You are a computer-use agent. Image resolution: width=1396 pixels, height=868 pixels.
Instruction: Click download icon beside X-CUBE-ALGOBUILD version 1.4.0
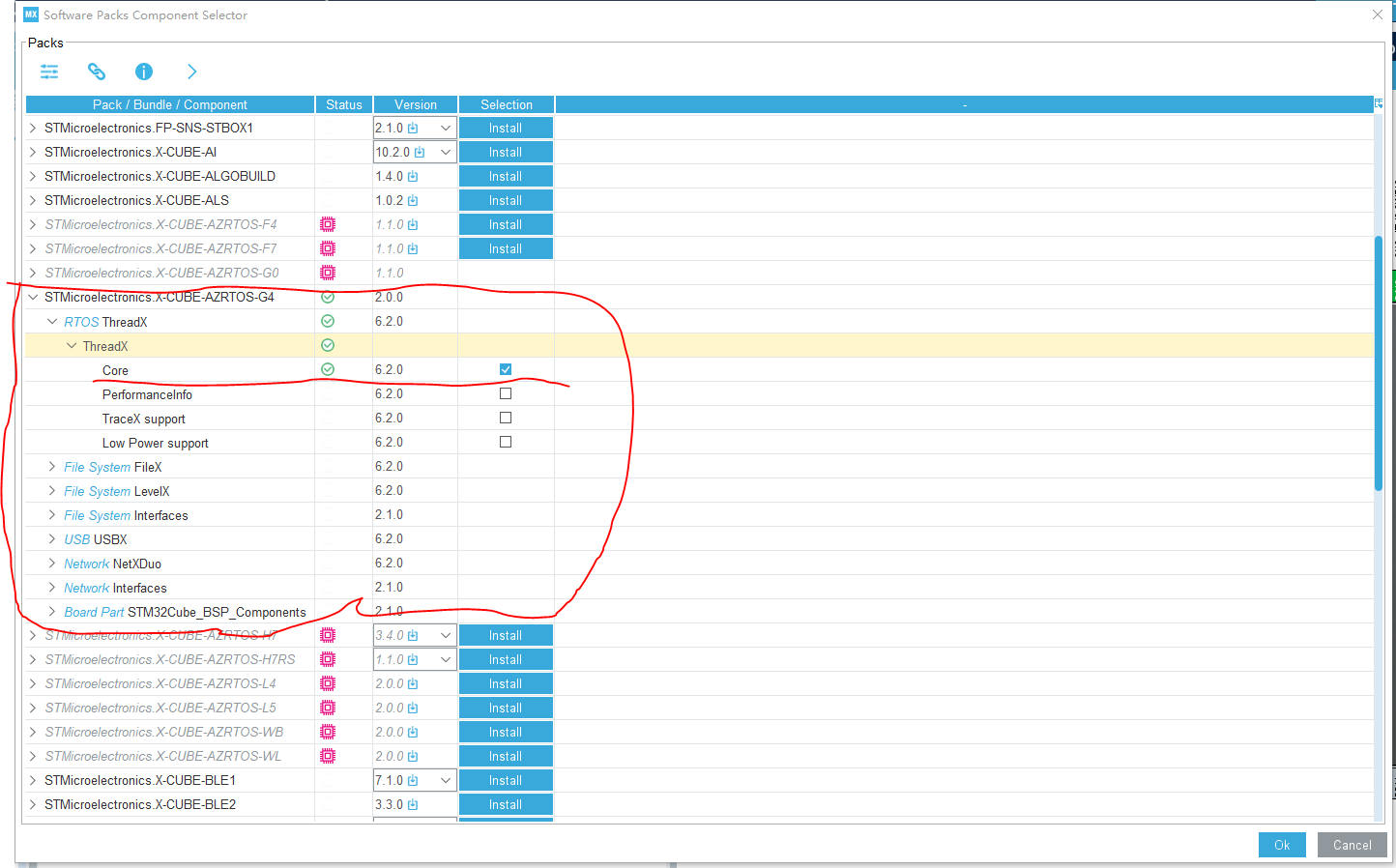coord(413,176)
